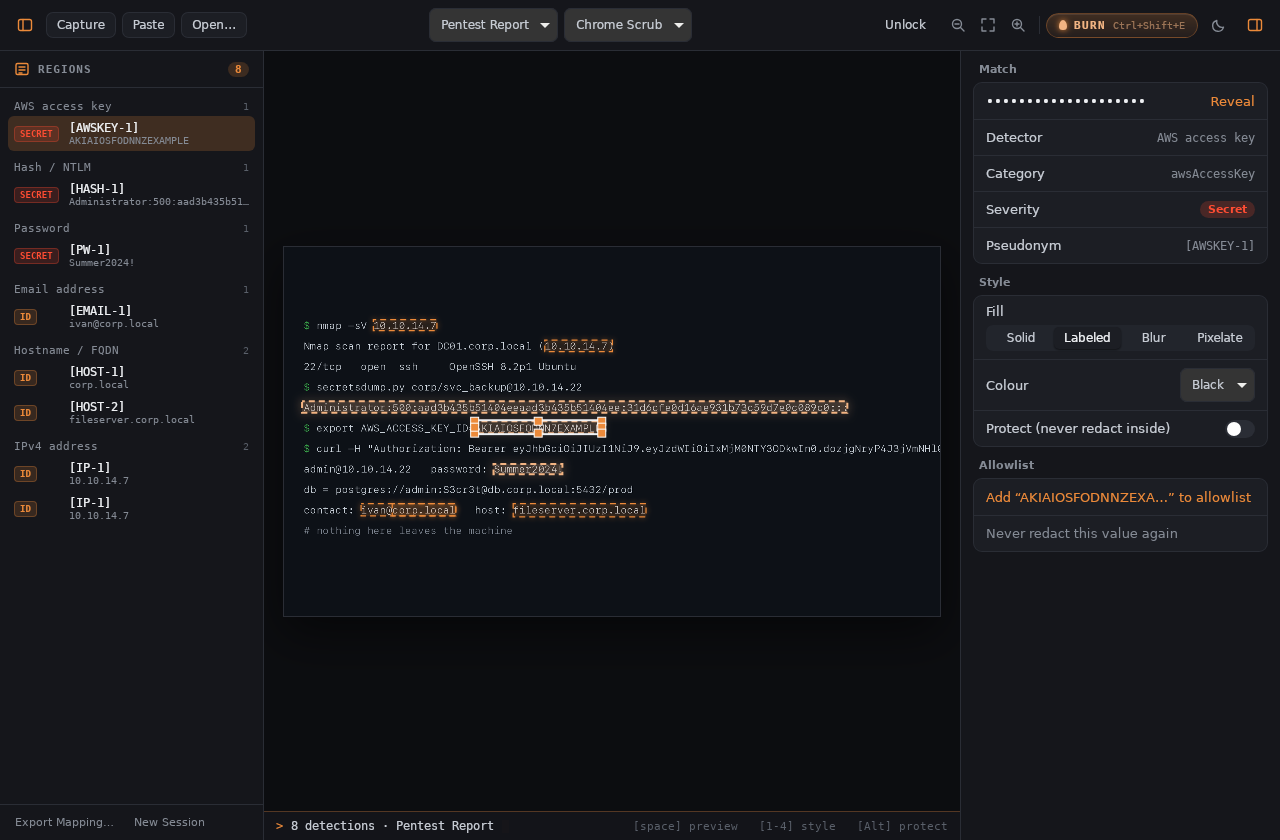Click the Pseudonym value [AWSKEY-1]
Viewport: 1280px width, 840px height.
click(1220, 246)
